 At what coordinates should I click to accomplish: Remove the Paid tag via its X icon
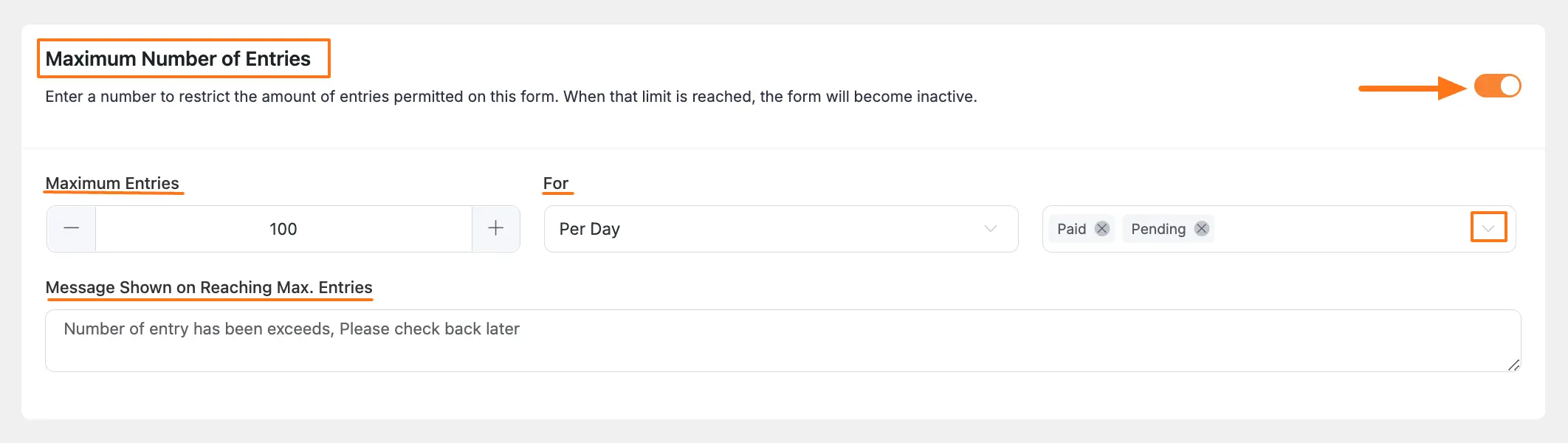pos(1101,229)
